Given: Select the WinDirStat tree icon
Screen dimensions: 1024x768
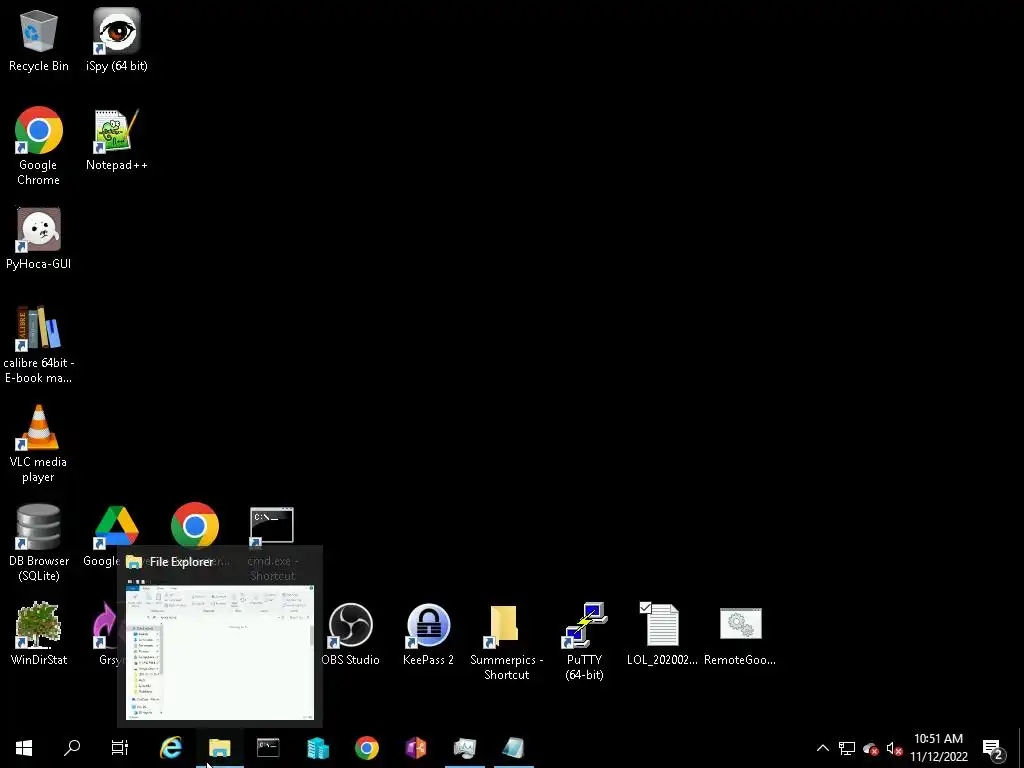Looking at the screenshot, I should tap(39, 633).
